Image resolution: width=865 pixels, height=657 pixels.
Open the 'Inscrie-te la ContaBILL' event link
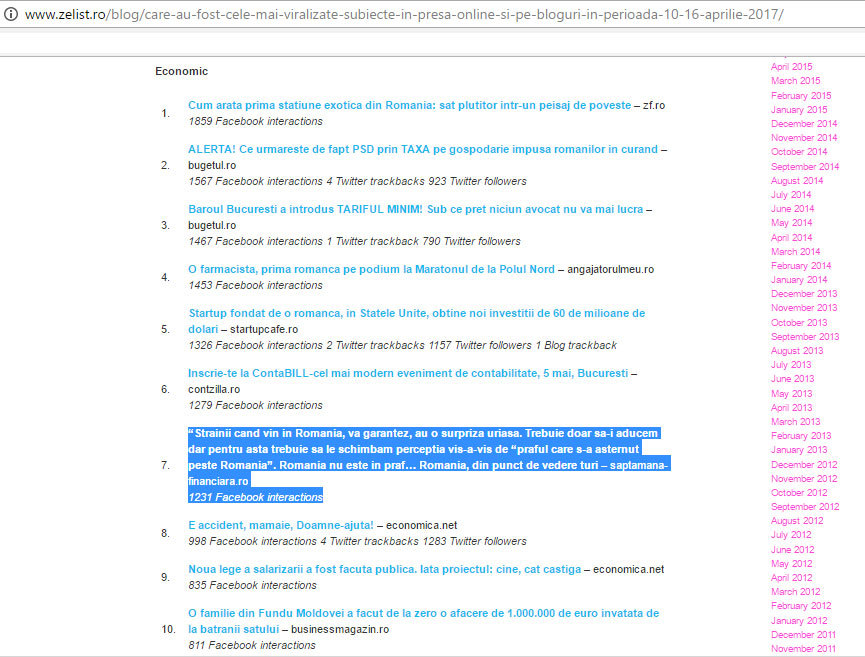407,373
